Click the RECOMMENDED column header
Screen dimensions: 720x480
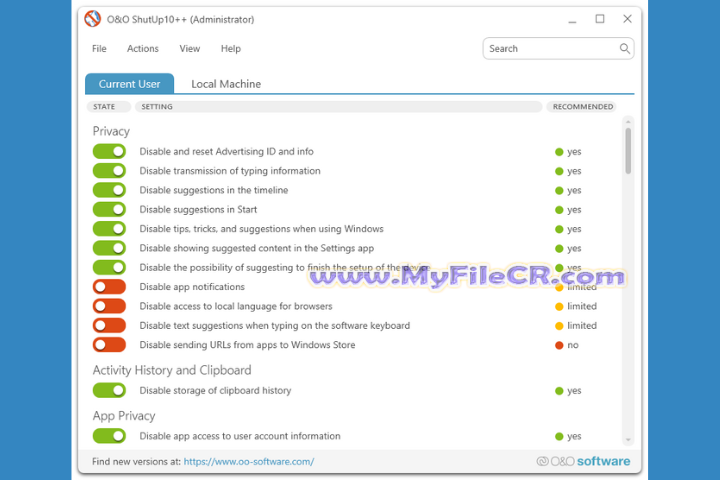583,107
